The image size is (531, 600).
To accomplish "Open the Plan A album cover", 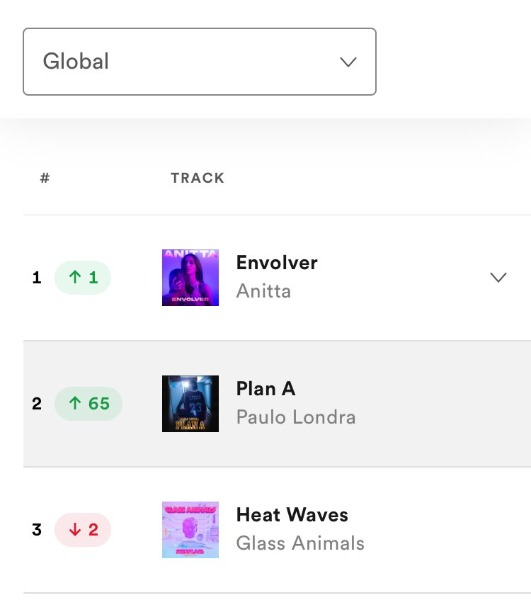I will click(191, 404).
